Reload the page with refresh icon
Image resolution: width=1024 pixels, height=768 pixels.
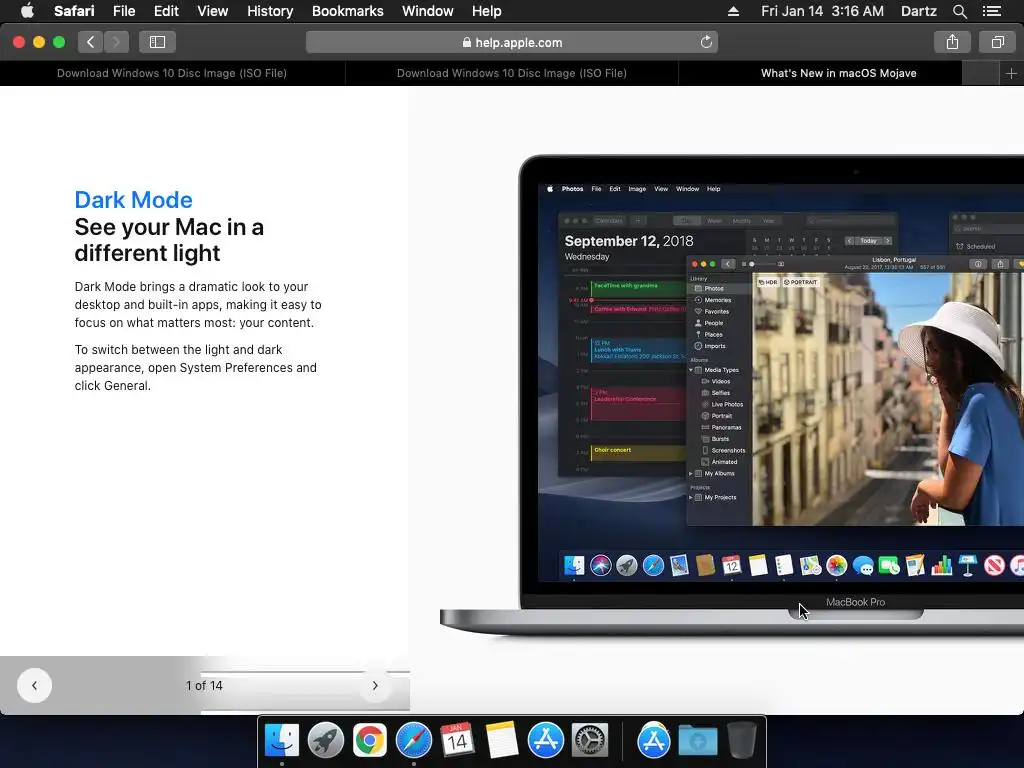click(x=706, y=42)
